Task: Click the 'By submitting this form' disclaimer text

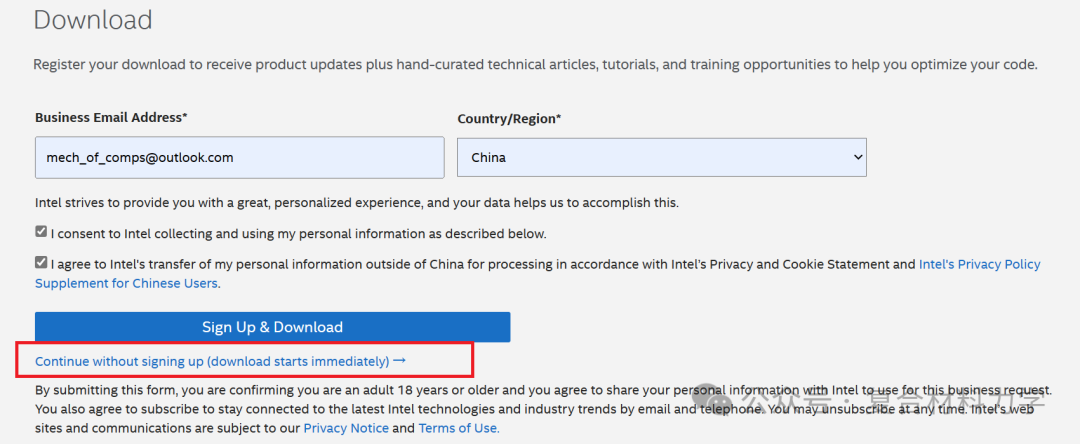Action: tap(543, 409)
